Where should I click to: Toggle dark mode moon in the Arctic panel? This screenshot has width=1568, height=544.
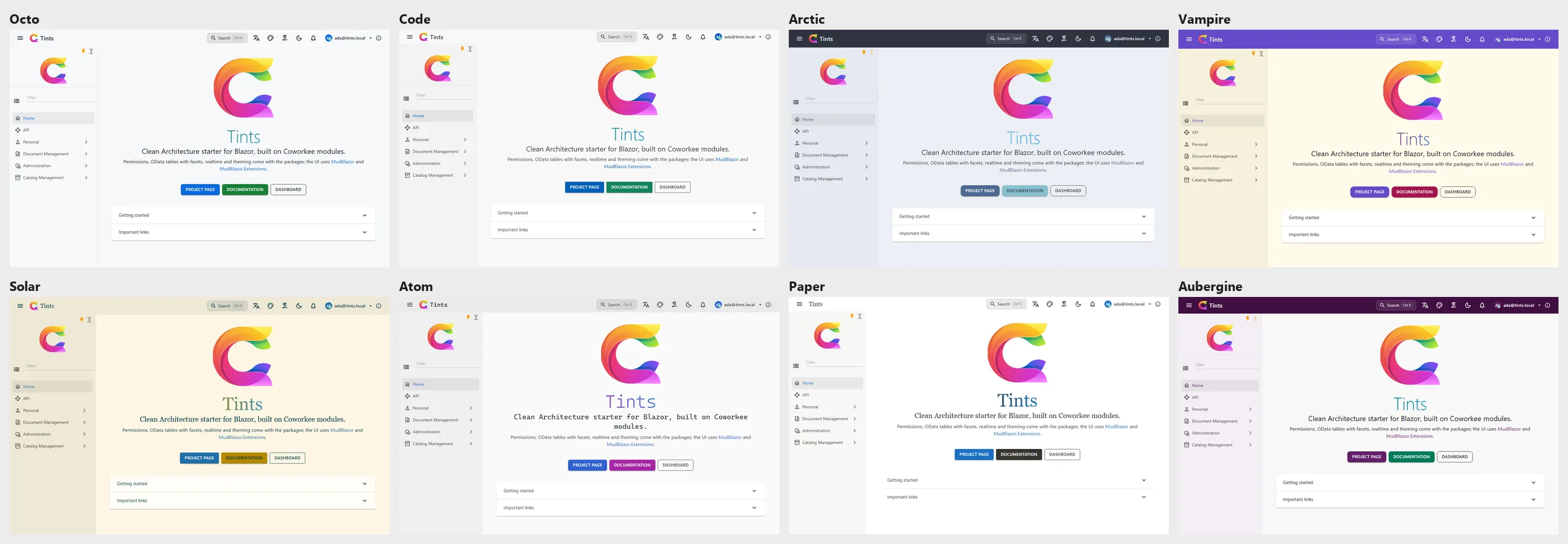tap(1078, 39)
